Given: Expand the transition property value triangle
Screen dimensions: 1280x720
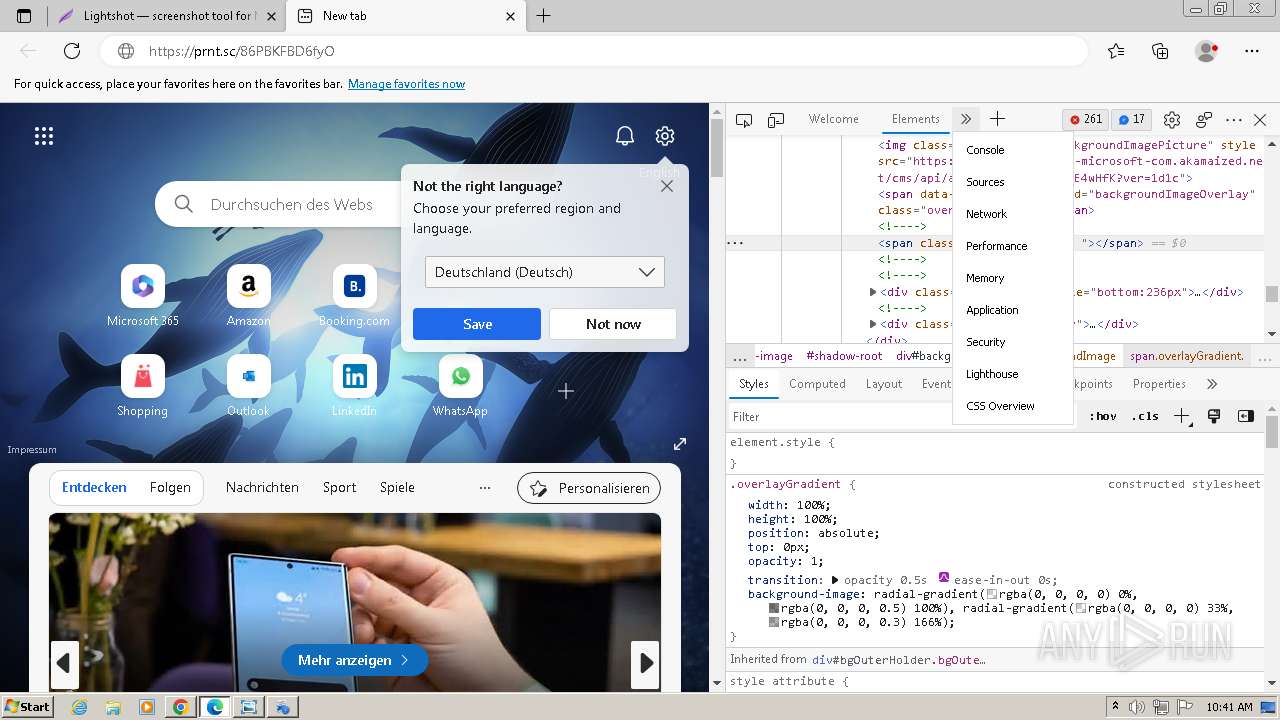Looking at the screenshot, I should tap(835, 579).
